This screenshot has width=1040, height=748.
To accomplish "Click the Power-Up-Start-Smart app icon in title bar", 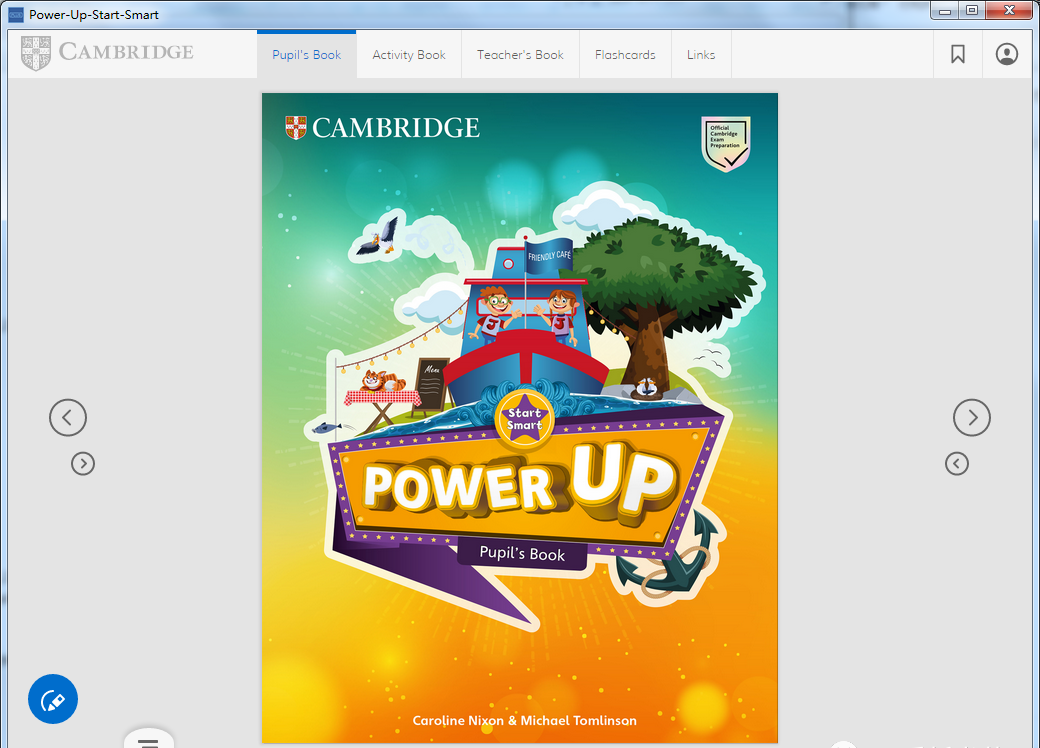I will 15,14.
